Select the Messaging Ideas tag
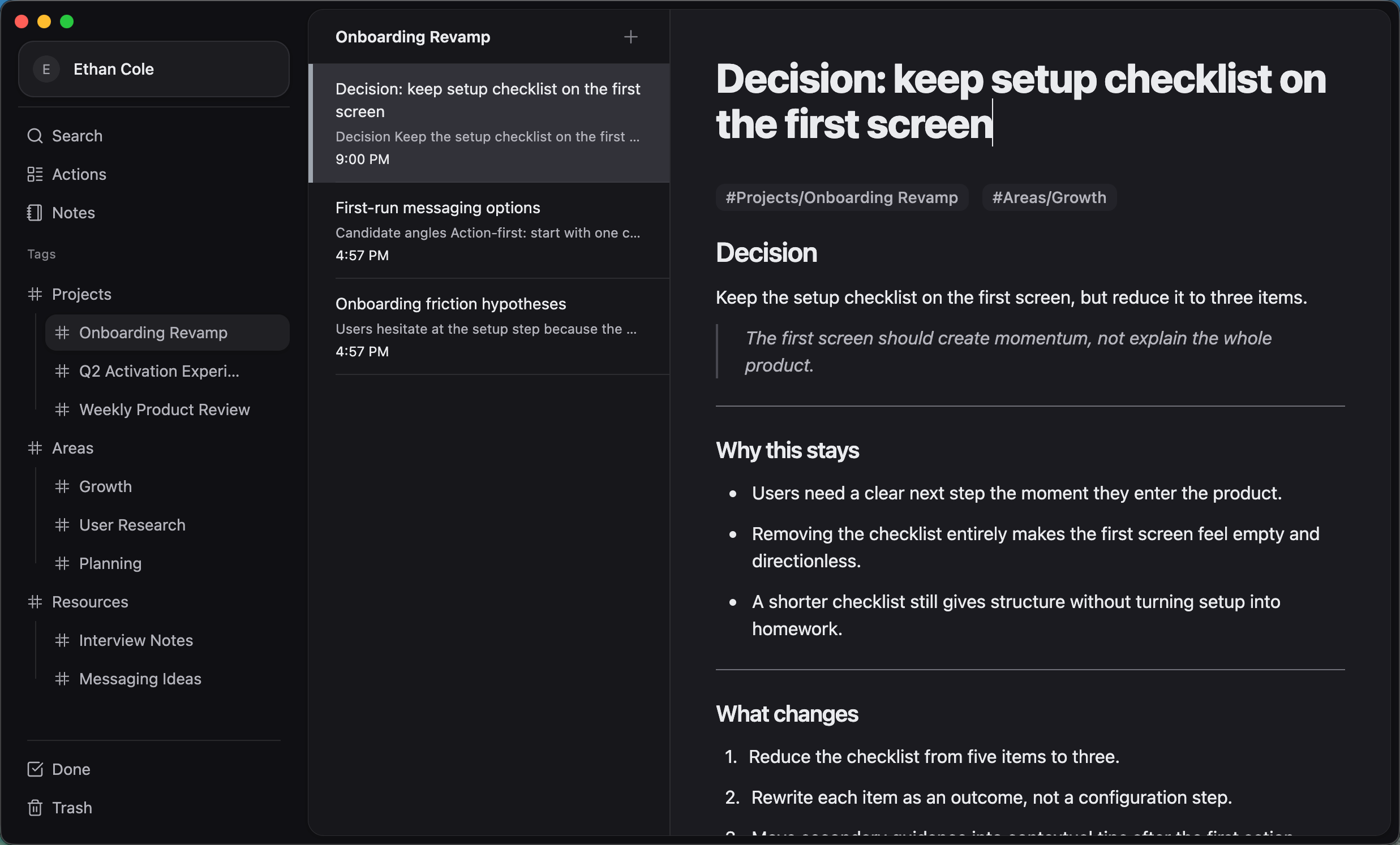1400x845 pixels. [140, 679]
